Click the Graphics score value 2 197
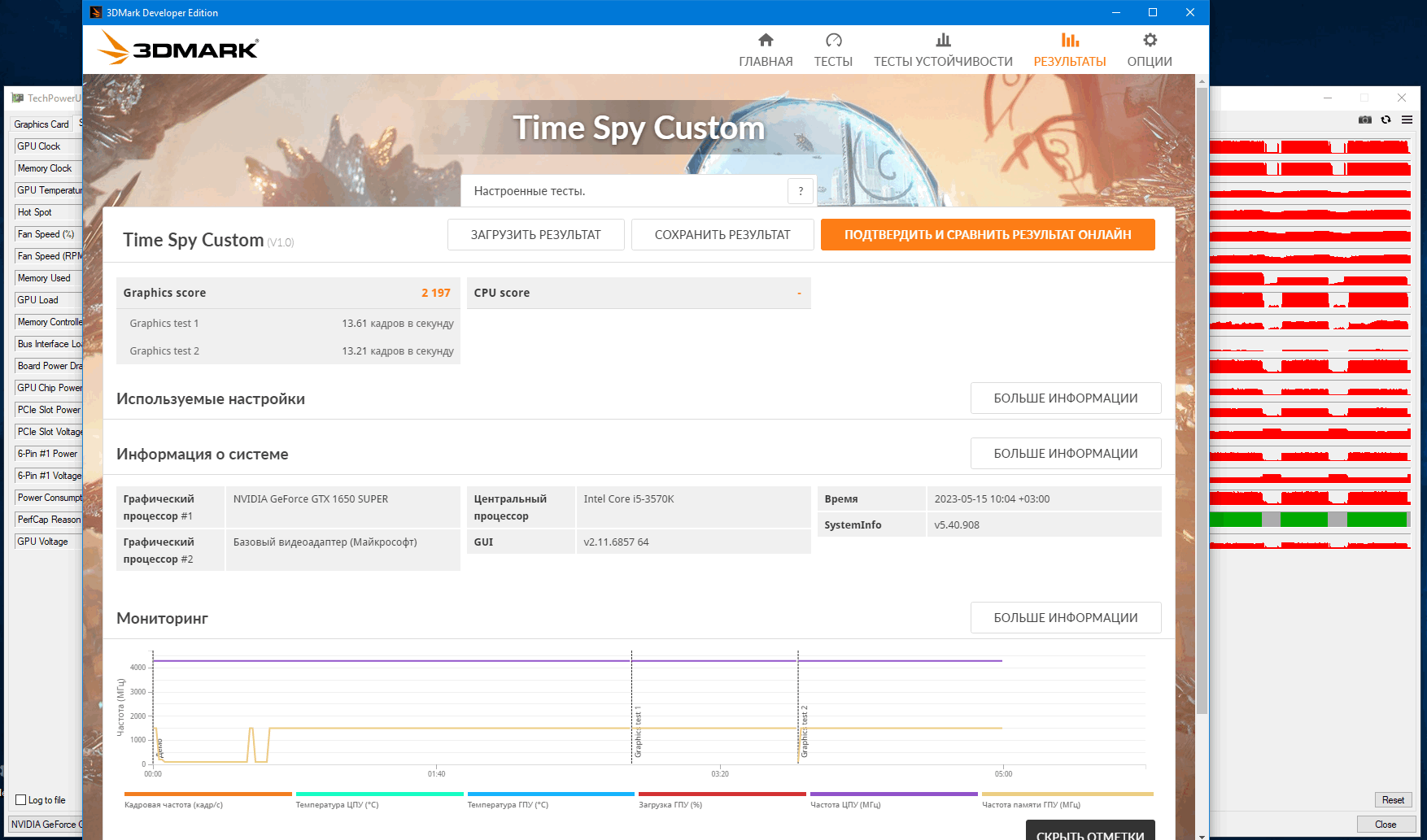This screenshot has width=1427, height=840. [x=435, y=293]
